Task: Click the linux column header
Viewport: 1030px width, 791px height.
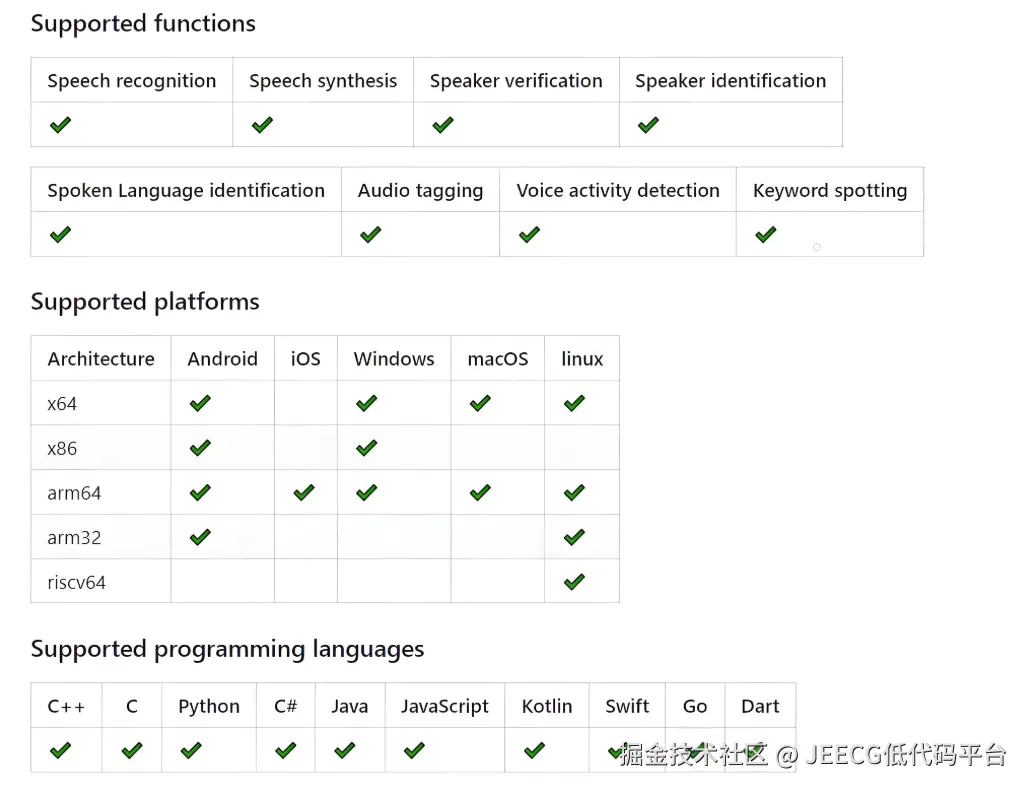Action: (x=582, y=359)
